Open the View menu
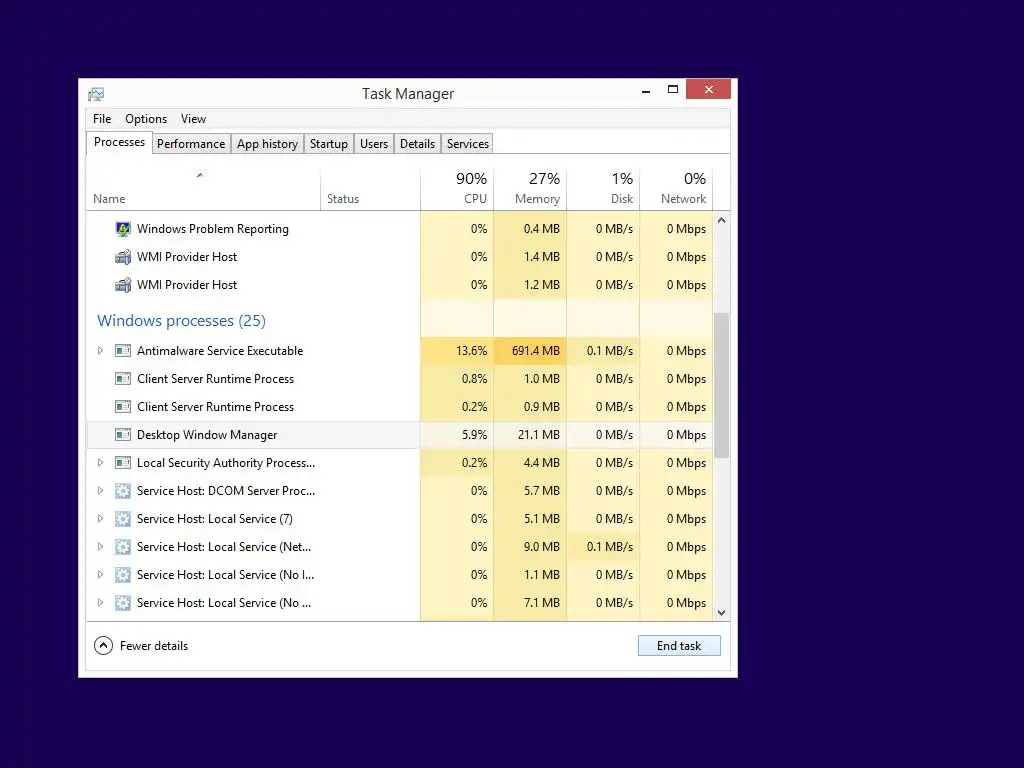Screen dimensions: 1024x768 click(193, 119)
